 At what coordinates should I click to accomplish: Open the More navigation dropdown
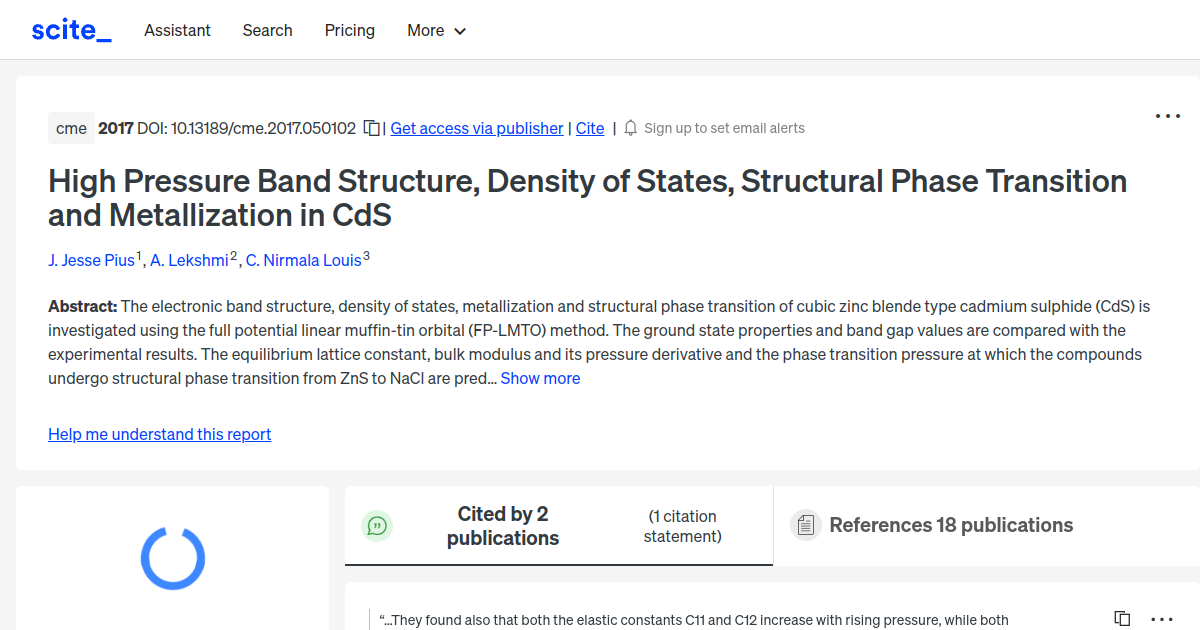(x=436, y=31)
